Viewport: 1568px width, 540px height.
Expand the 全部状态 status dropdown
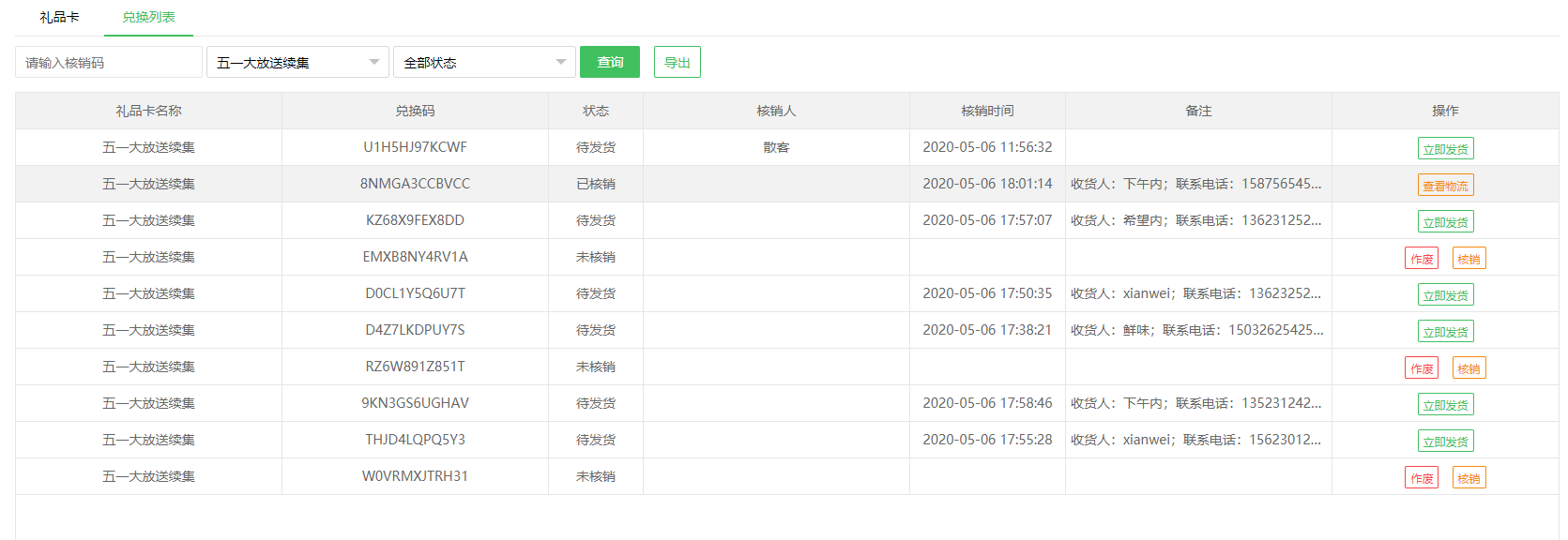(484, 63)
